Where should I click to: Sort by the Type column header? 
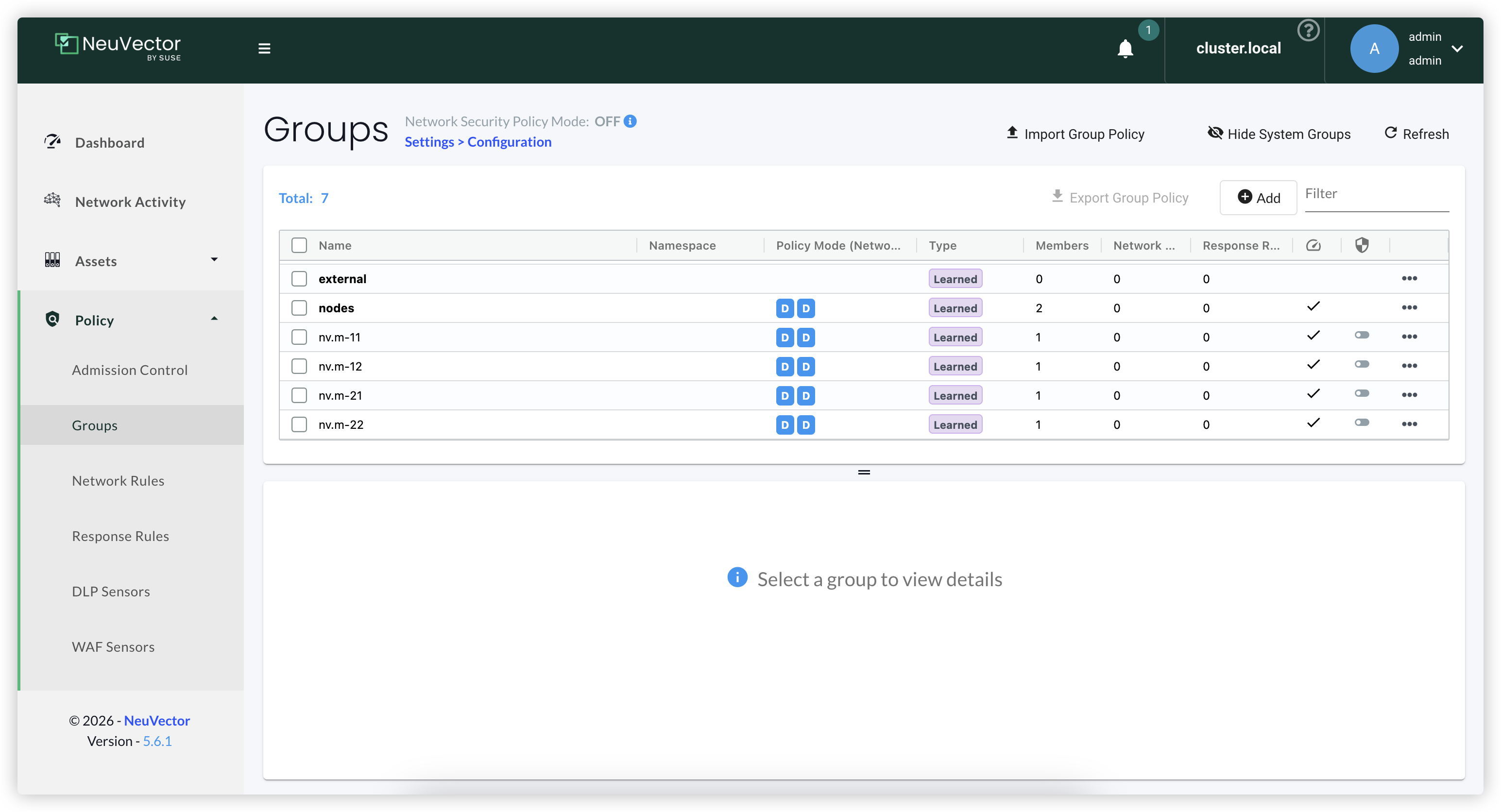[943, 245]
